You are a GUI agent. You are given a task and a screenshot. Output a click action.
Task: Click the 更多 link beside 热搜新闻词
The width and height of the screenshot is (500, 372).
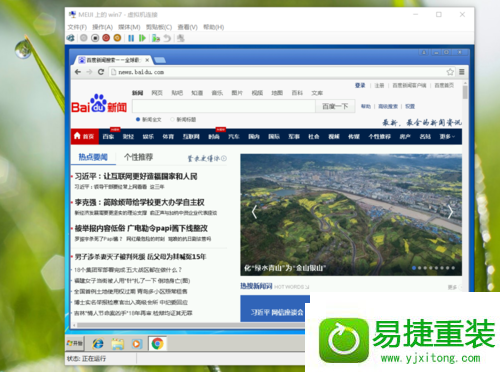click(x=452, y=287)
